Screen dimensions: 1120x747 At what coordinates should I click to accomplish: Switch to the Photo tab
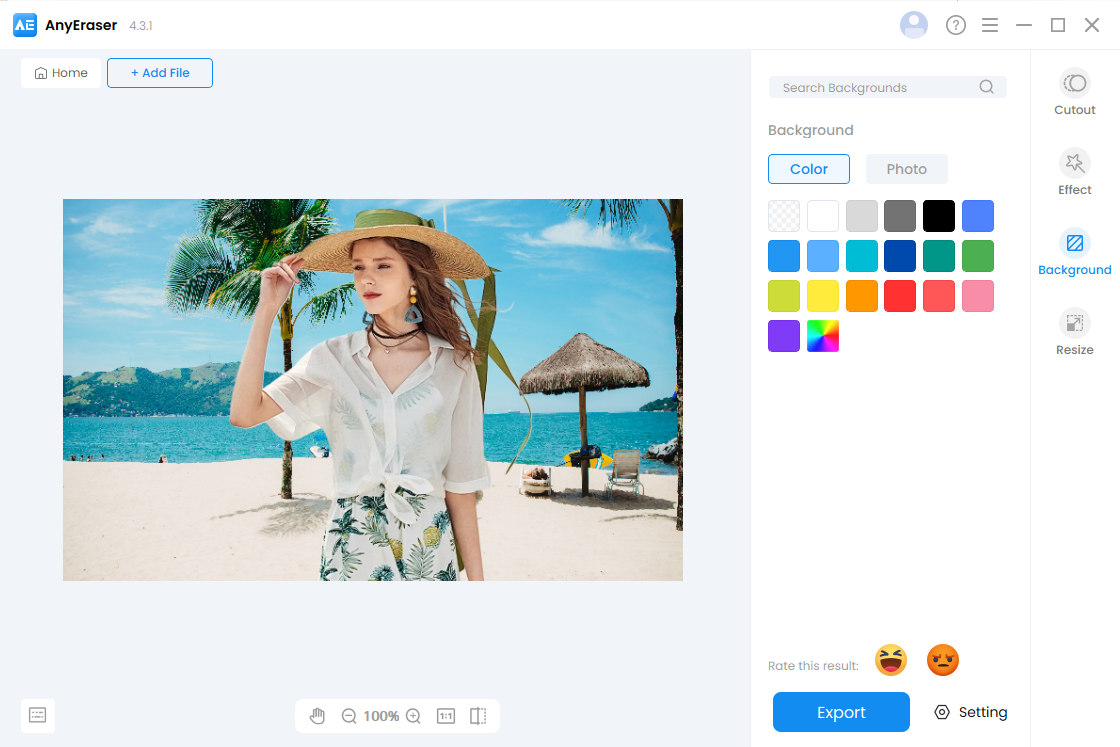click(x=906, y=169)
